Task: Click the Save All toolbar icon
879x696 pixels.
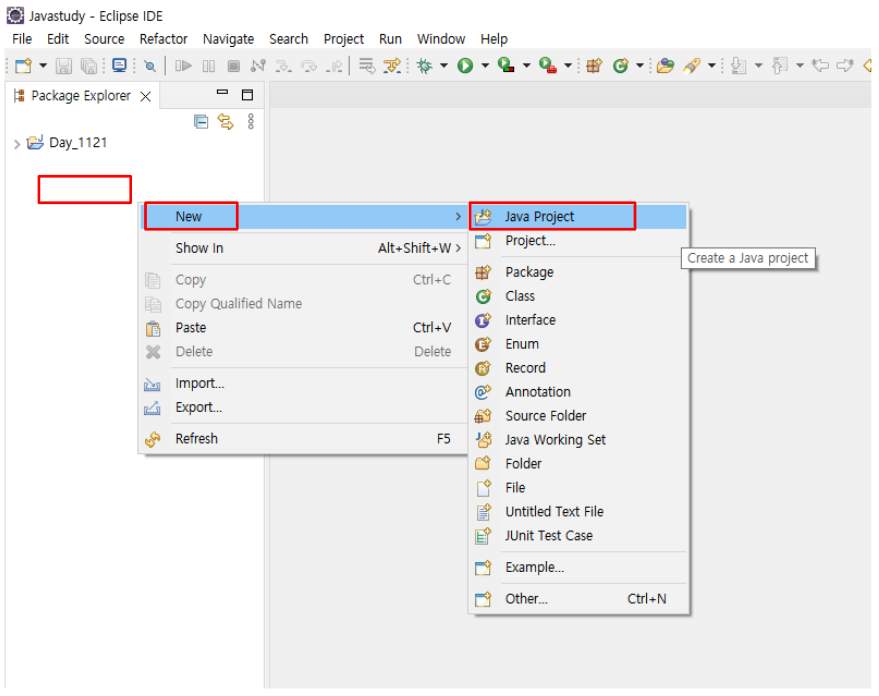Action: [x=89, y=66]
